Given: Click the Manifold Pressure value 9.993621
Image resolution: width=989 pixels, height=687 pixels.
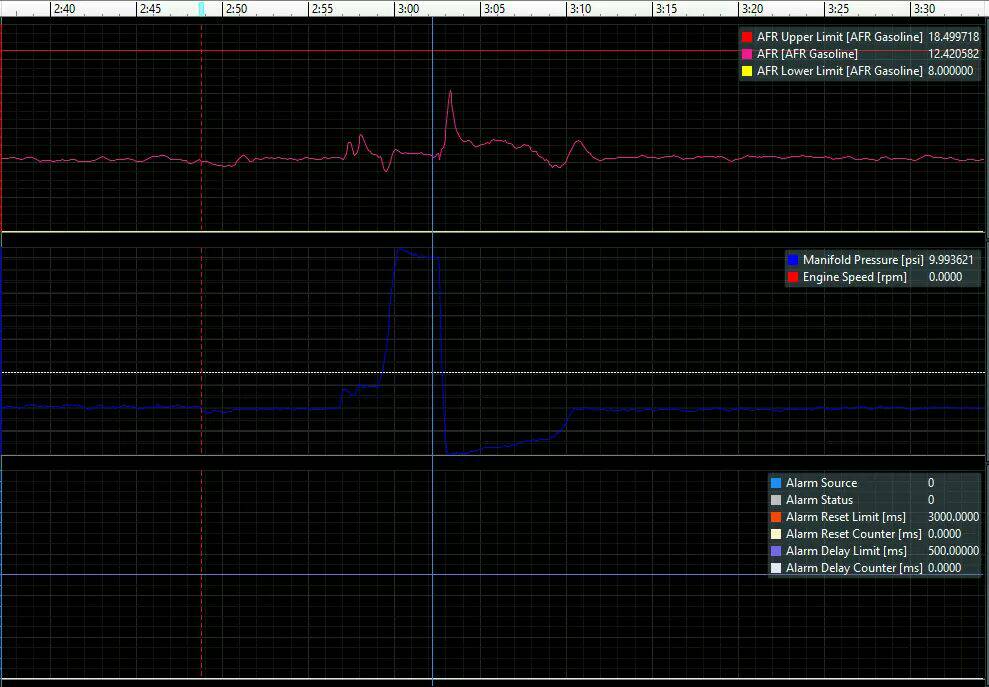Looking at the screenshot, I should [x=951, y=260].
